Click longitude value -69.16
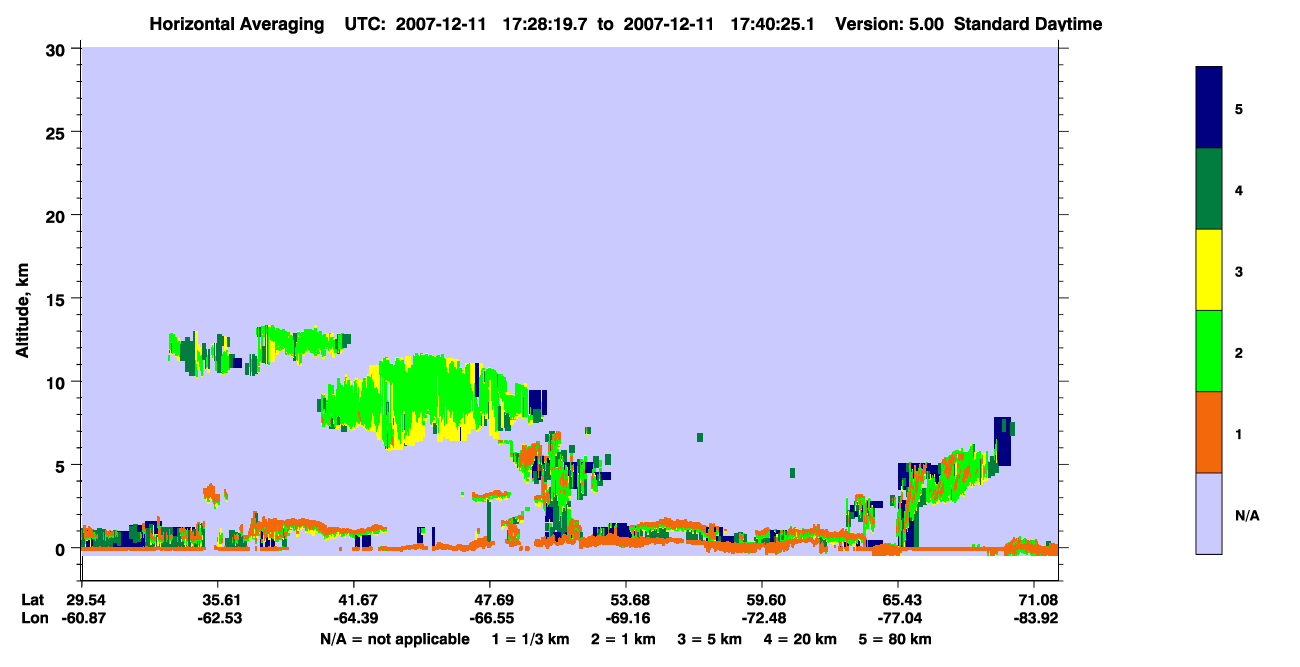Image resolution: width=1300 pixels, height=667 pixels. pos(626,618)
